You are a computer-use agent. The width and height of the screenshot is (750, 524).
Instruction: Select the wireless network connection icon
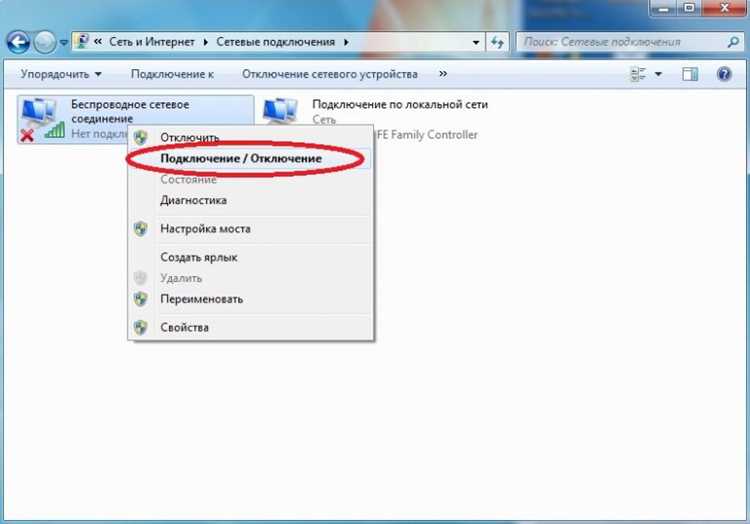pyautogui.click(x=42, y=120)
